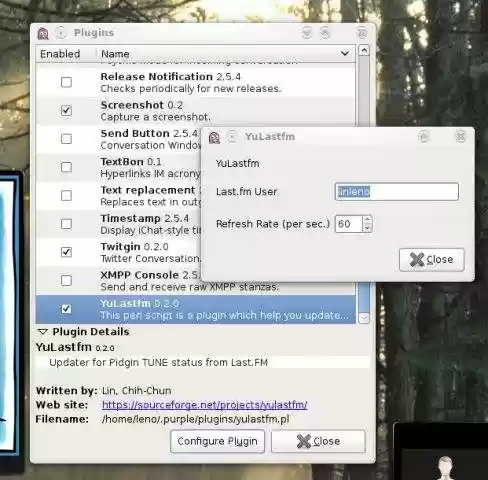The image size is (488, 480).
Task: Enable the Text replacement plugin checkbox
Action: click(66, 195)
